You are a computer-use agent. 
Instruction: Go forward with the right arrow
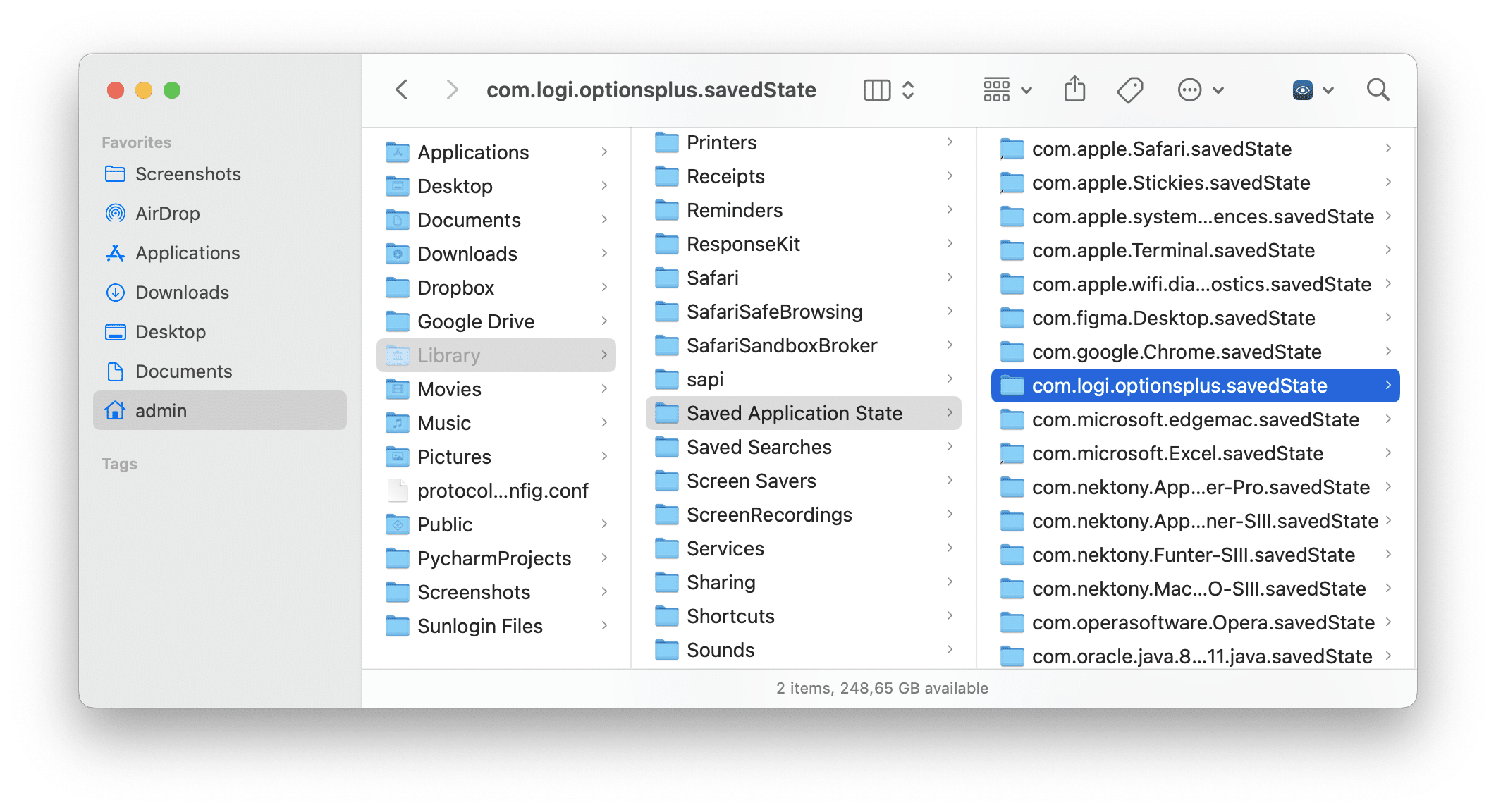pos(452,90)
